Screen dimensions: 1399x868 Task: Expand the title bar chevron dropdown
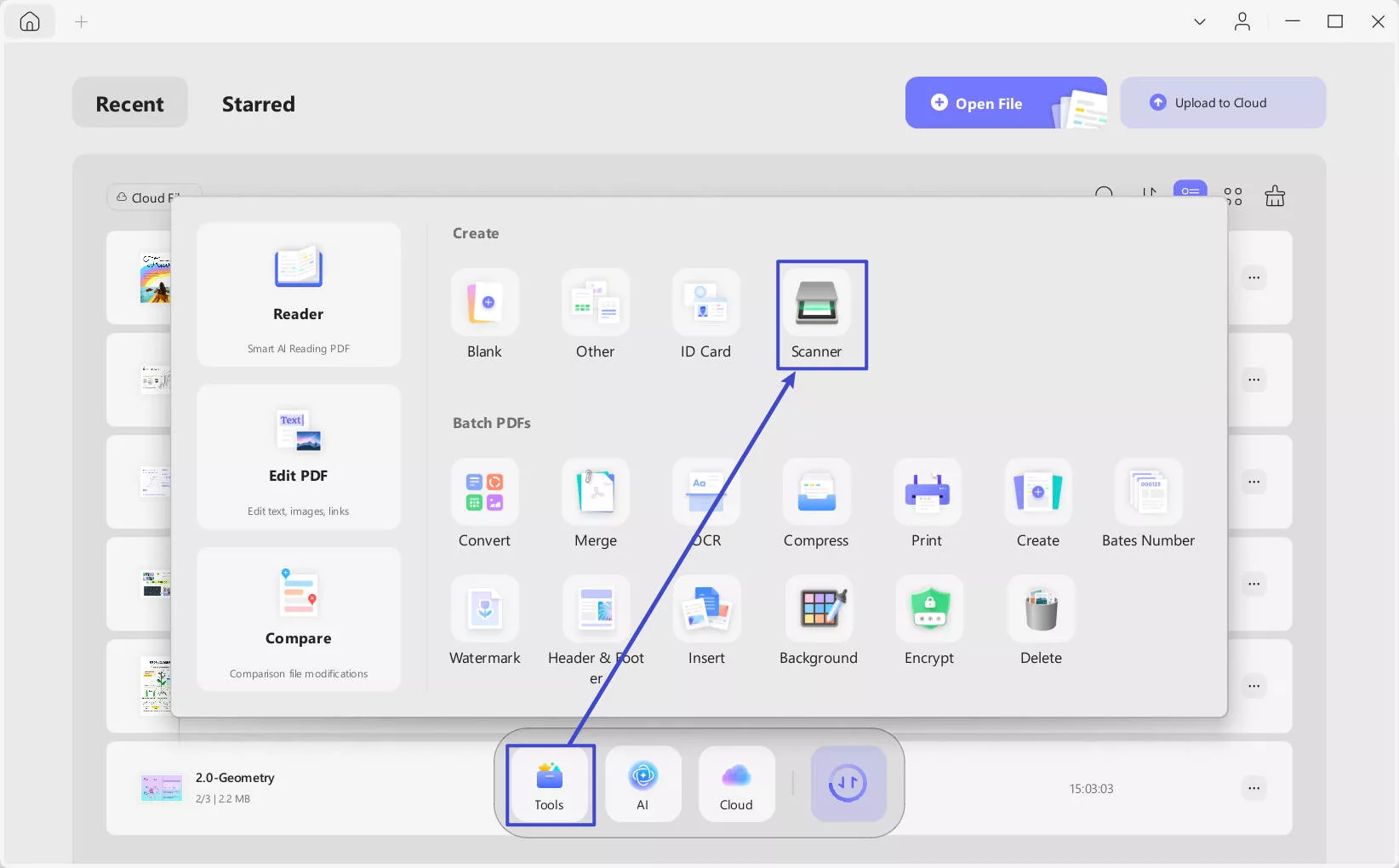pyautogui.click(x=1200, y=22)
